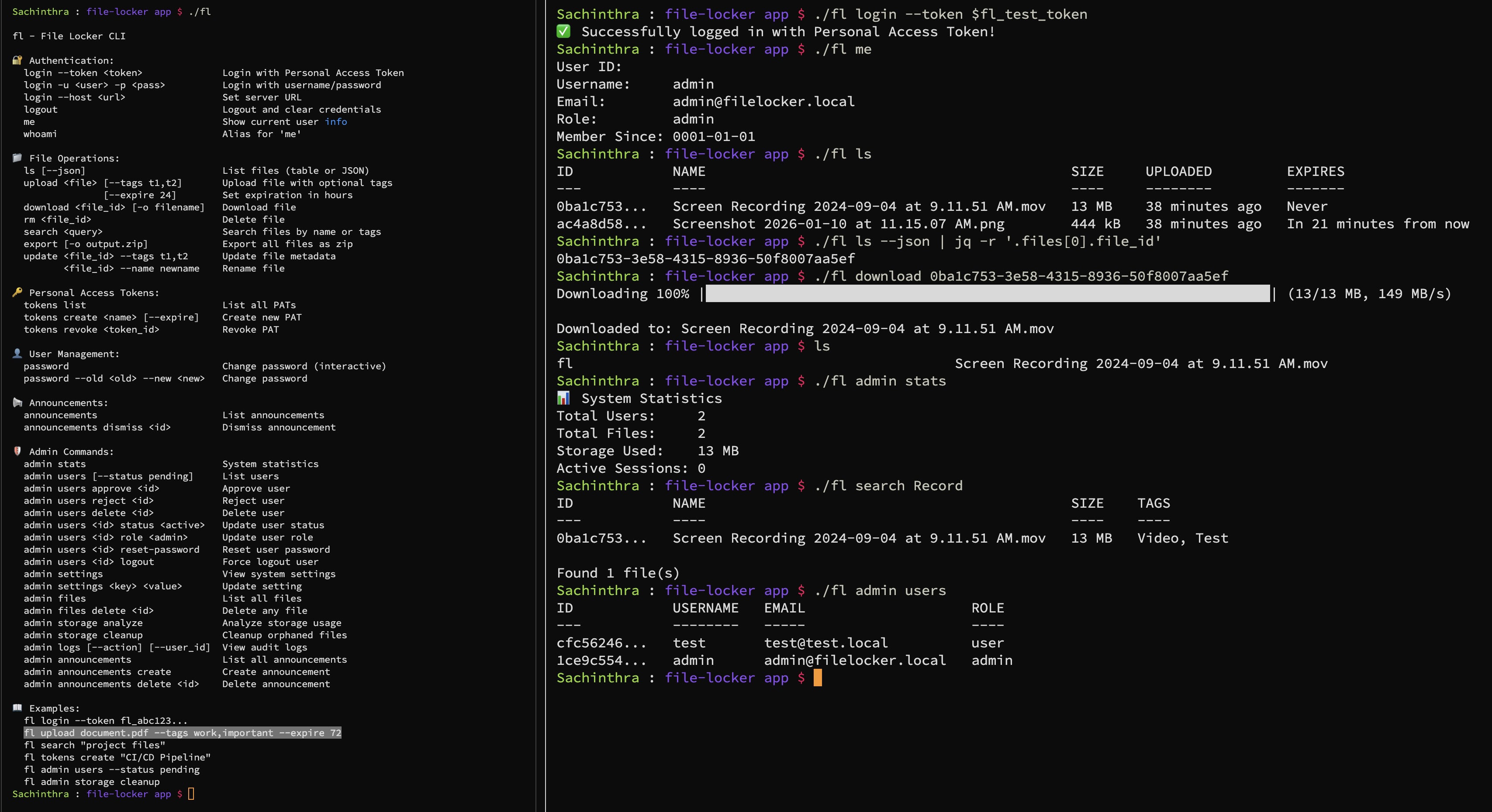
Task: Click 'admin logs [--action] [--user_id]' entry
Action: pos(117,647)
